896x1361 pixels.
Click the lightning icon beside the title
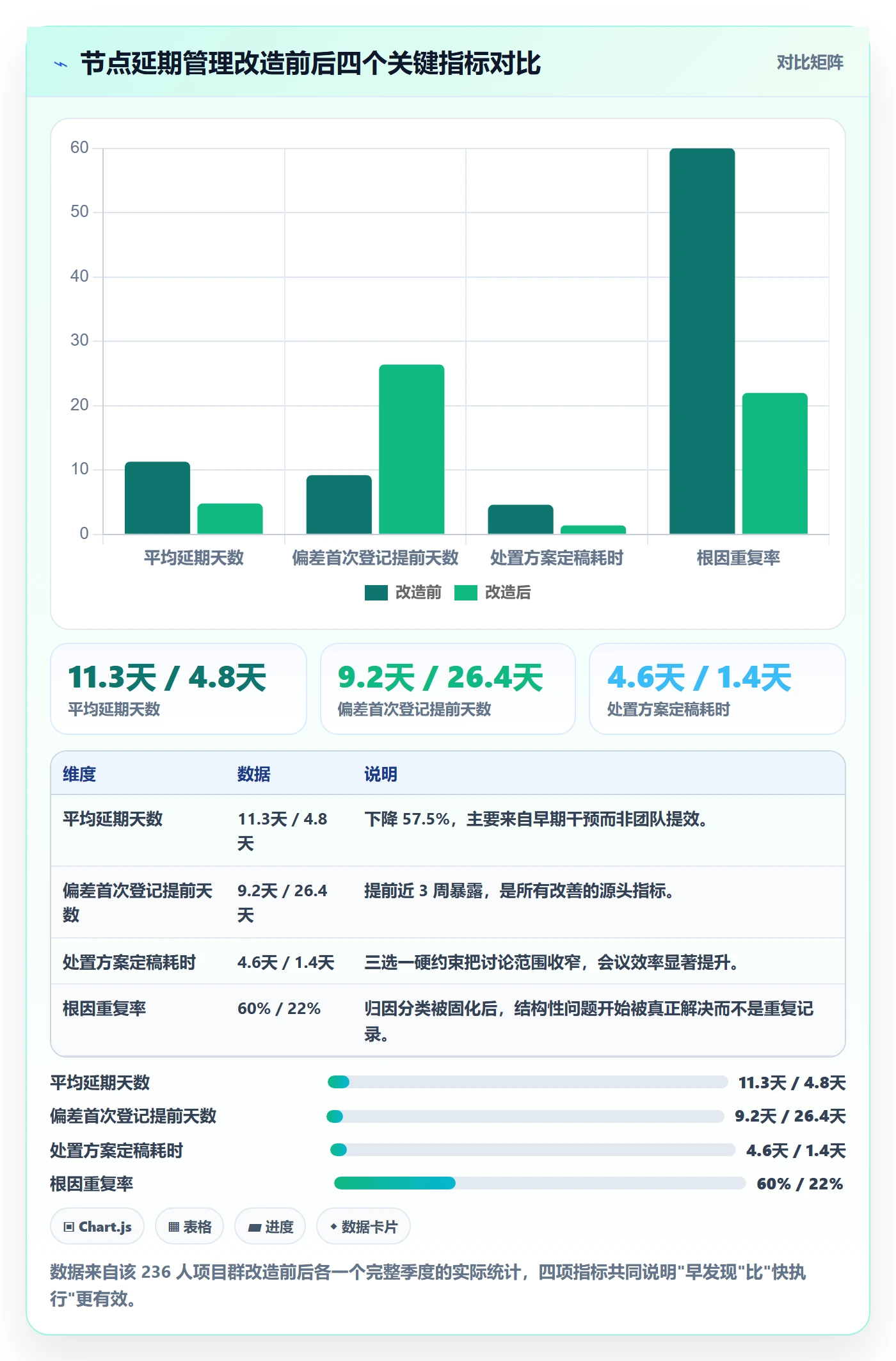[x=61, y=64]
